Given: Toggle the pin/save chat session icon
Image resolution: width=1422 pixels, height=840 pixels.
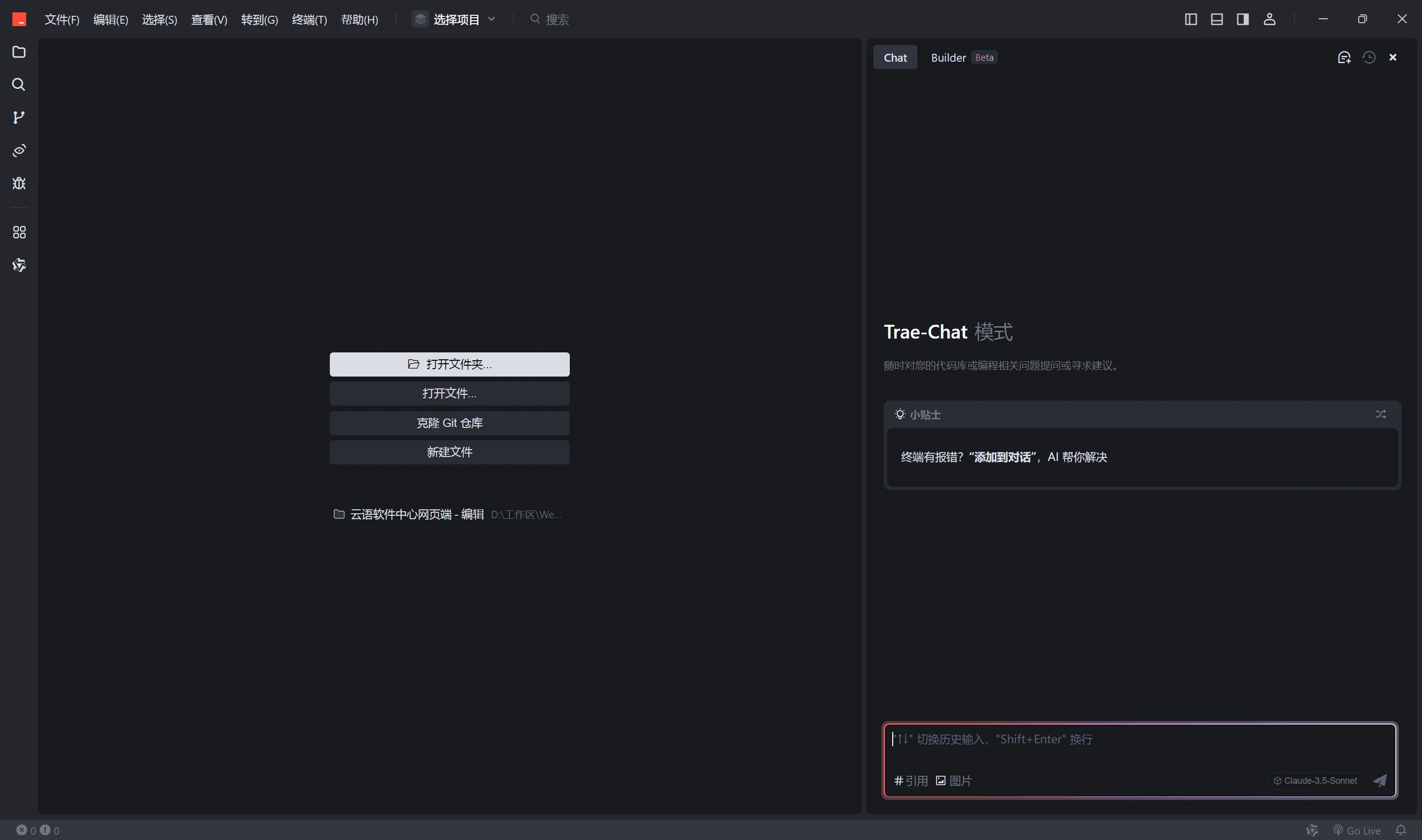Looking at the screenshot, I should click(x=1345, y=57).
